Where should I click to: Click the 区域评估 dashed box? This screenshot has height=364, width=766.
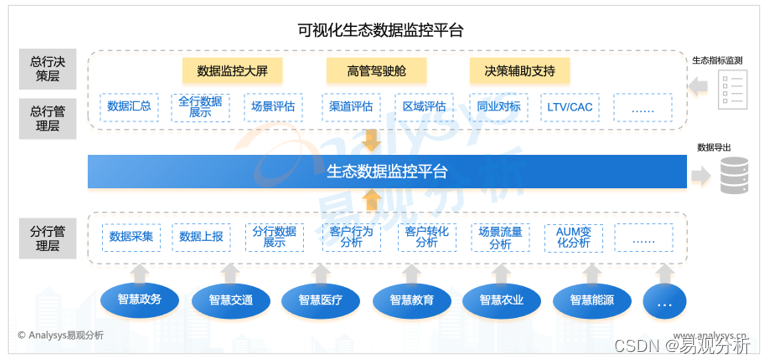point(424,107)
